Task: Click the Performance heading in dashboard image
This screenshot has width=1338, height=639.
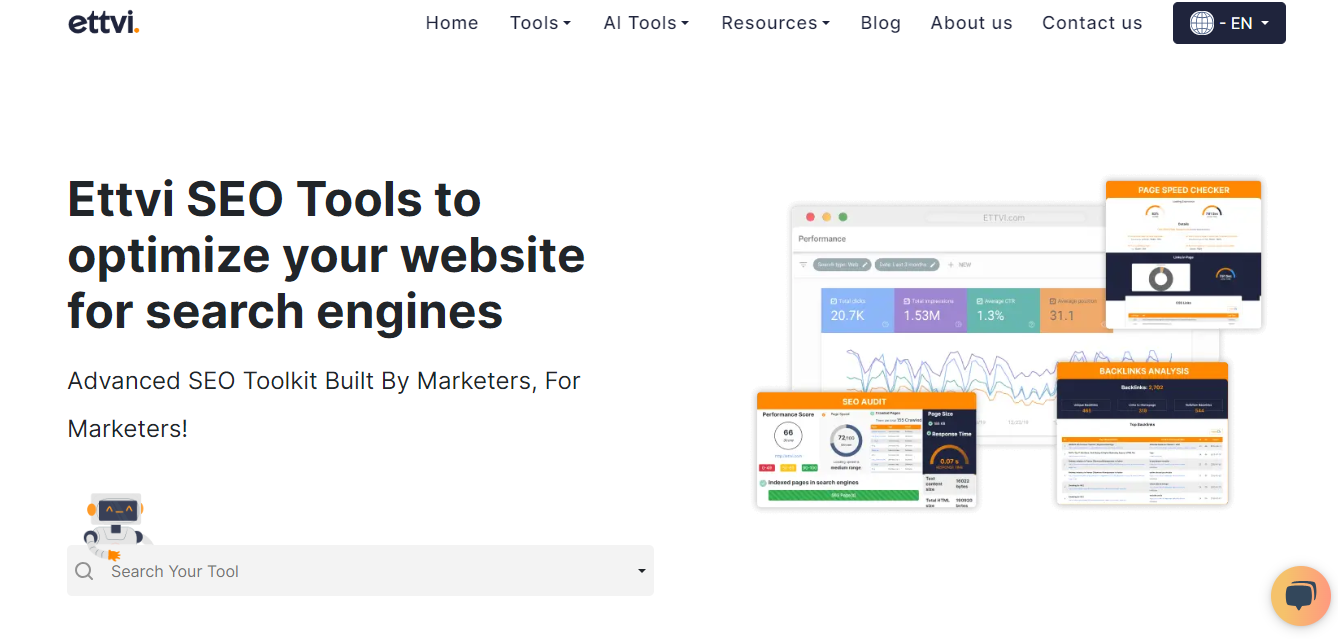Action: [x=822, y=239]
